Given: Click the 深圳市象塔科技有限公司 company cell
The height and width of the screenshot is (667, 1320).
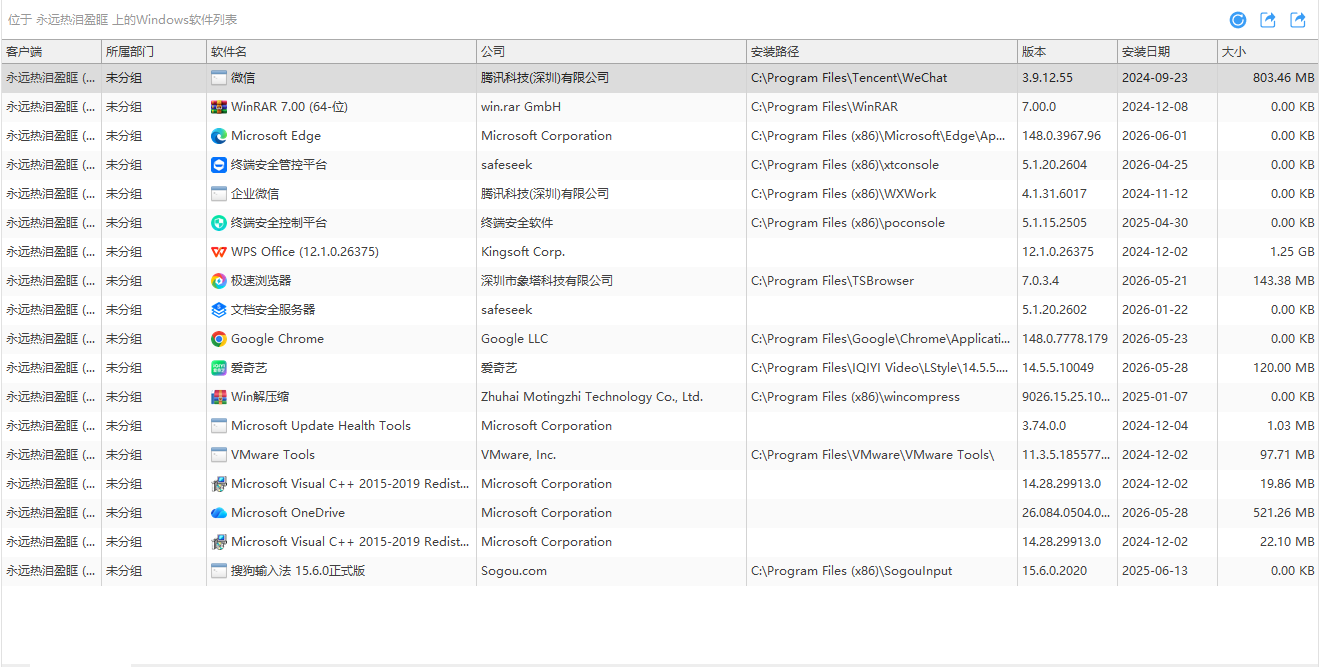Looking at the screenshot, I should 547,281.
